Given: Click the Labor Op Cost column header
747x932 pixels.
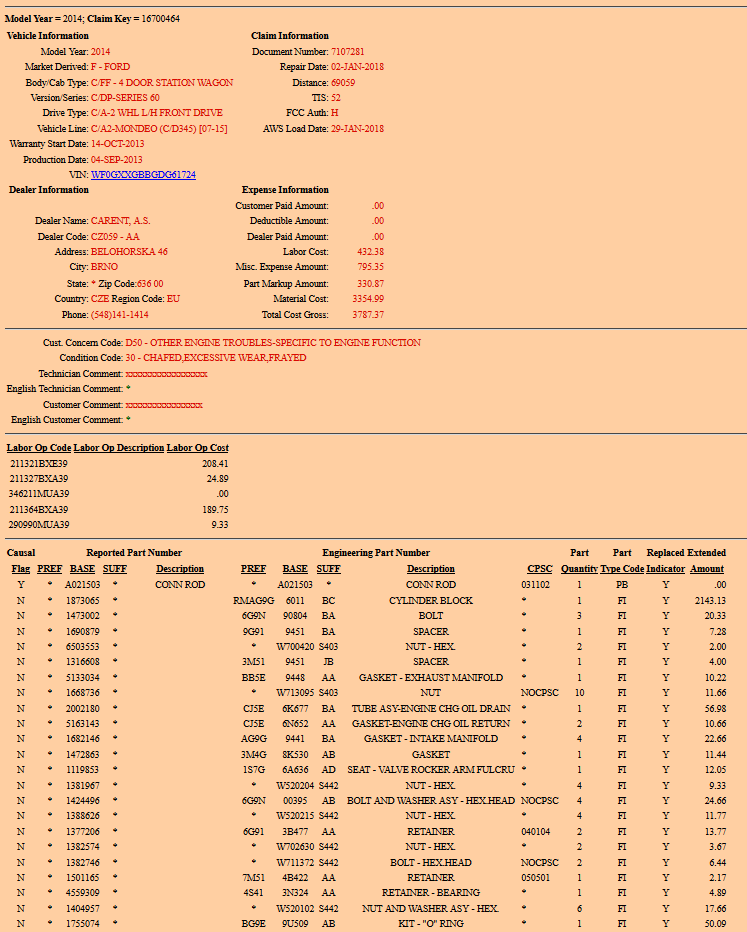Looking at the screenshot, I should click(x=197, y=448).
